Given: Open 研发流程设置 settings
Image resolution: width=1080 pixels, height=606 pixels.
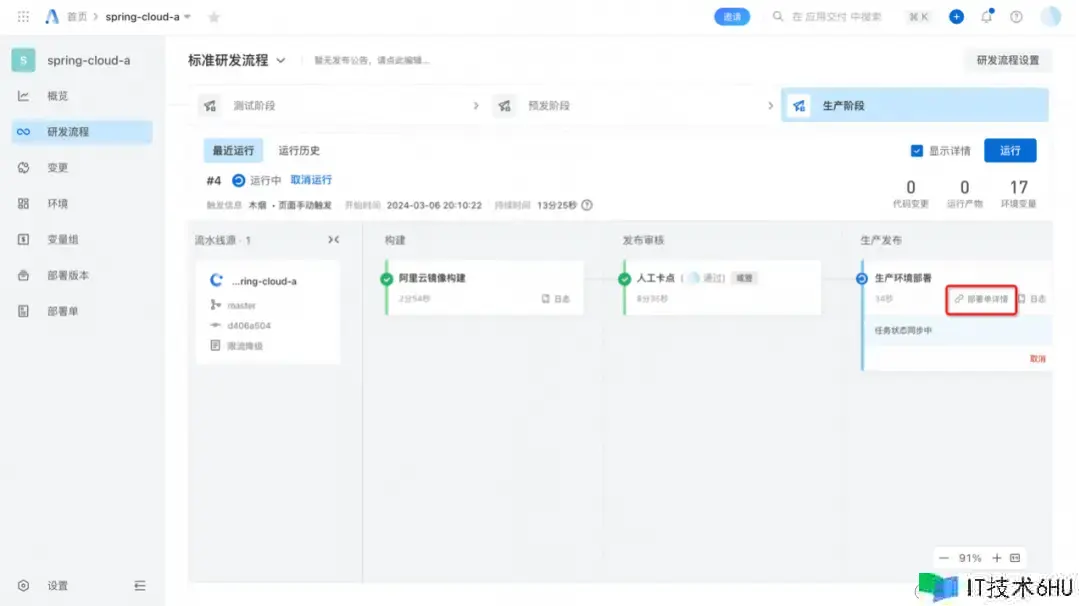Looking at the screenshot, I should tap(1007, 60).
